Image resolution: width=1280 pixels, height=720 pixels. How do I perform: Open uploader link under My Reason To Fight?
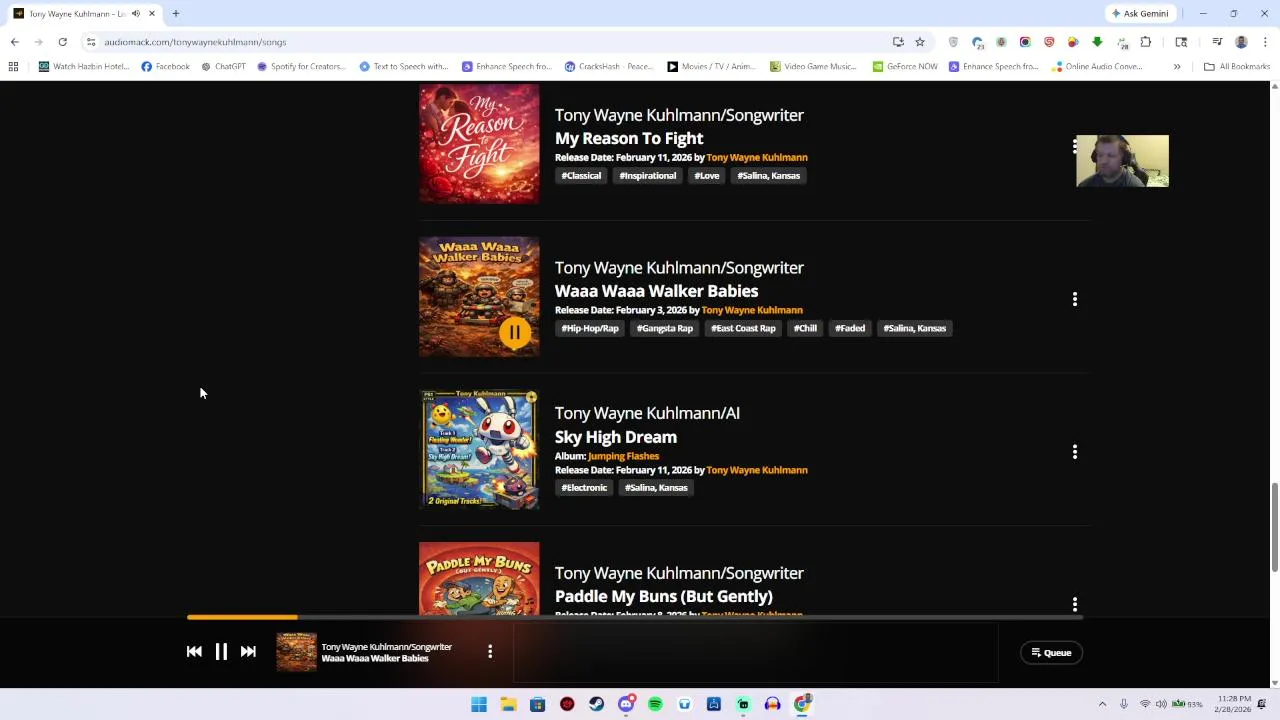pyautogui.click(x=757, y=158)
